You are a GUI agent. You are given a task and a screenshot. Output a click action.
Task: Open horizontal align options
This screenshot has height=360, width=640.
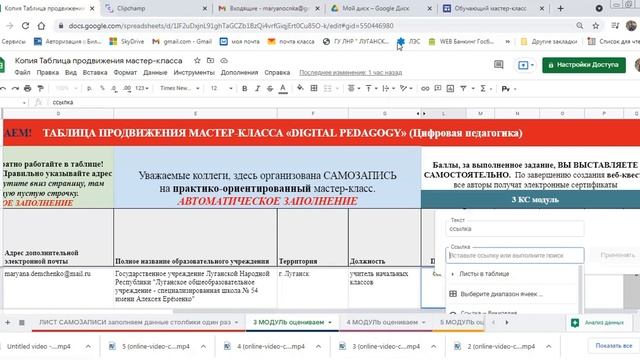tap(353, 88)
